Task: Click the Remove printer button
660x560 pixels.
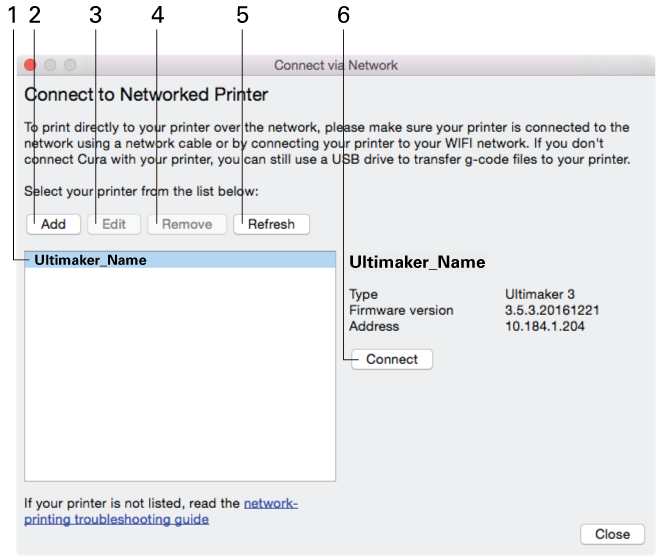Action: (x=187, y=224)
